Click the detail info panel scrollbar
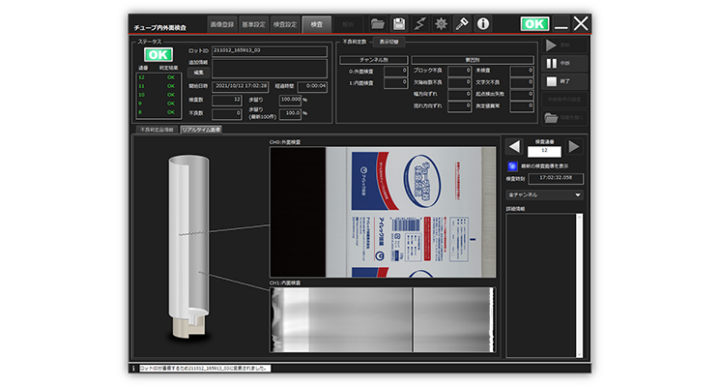Screen dimensions: 720x387 click(x=579, y=285)
